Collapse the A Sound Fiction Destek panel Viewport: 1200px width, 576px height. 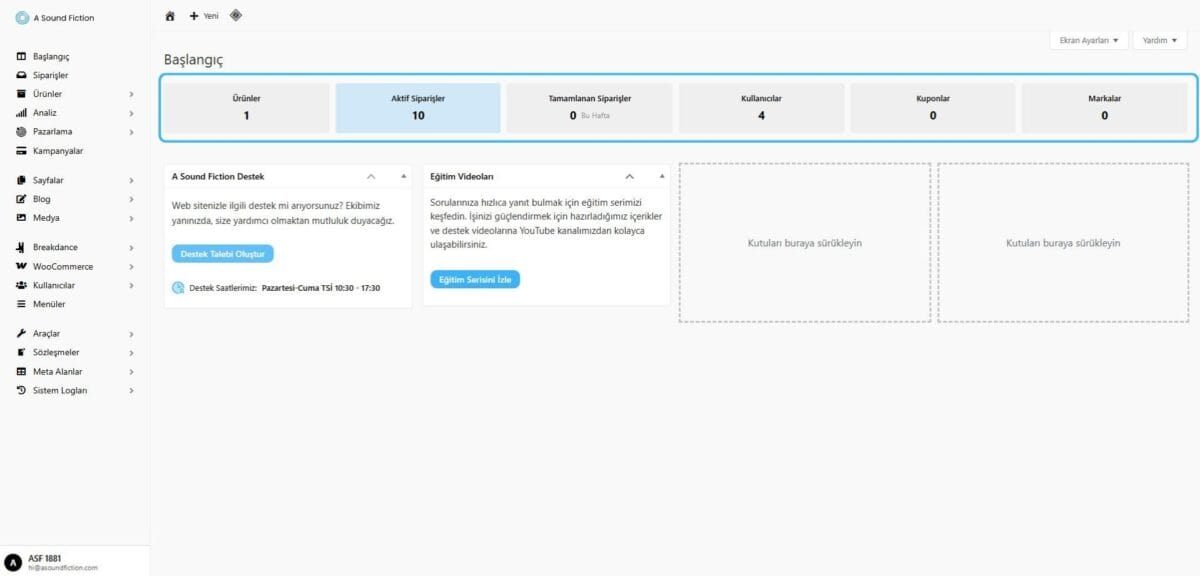coord(371,176)
